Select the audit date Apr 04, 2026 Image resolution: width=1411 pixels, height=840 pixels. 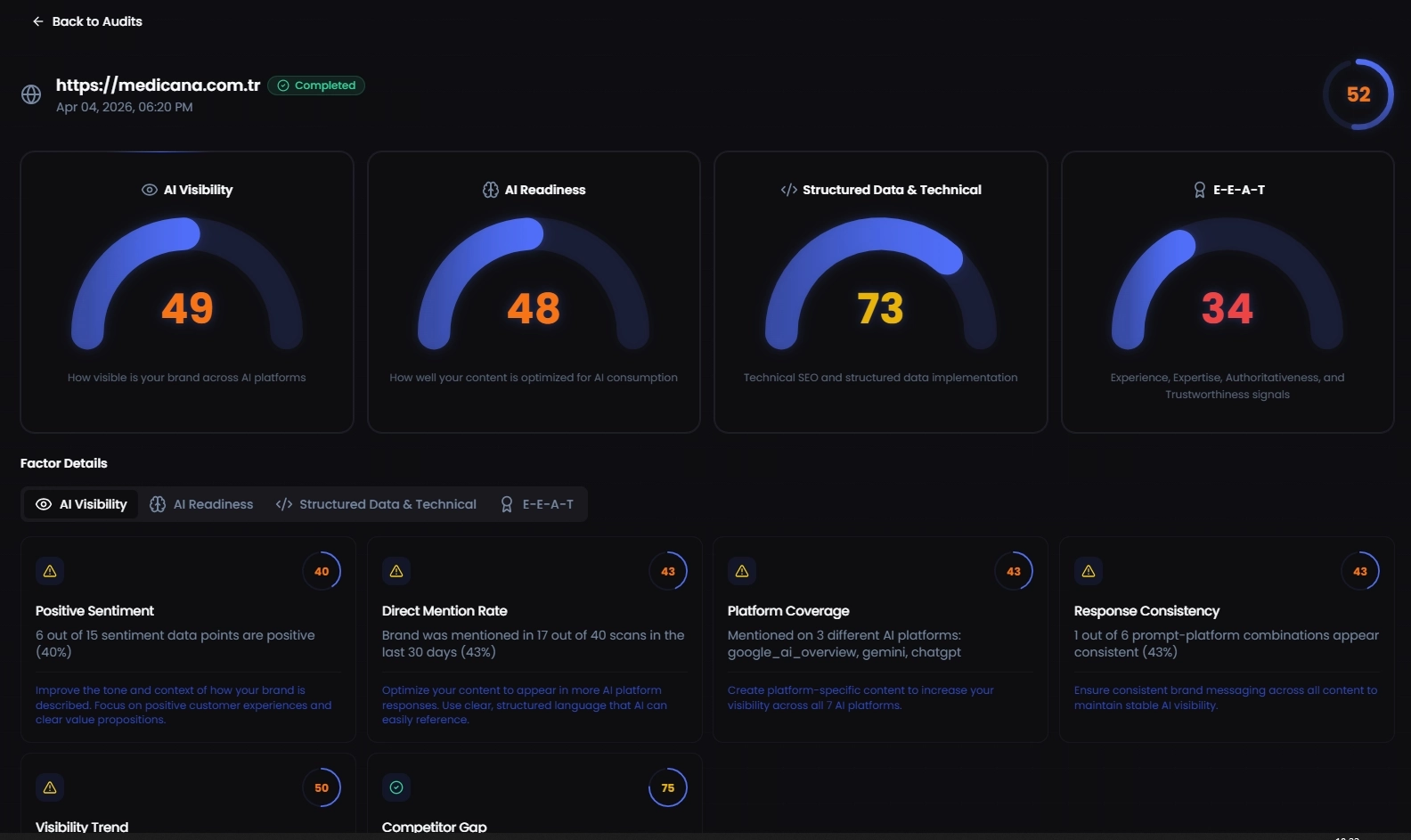click(124, 107)
